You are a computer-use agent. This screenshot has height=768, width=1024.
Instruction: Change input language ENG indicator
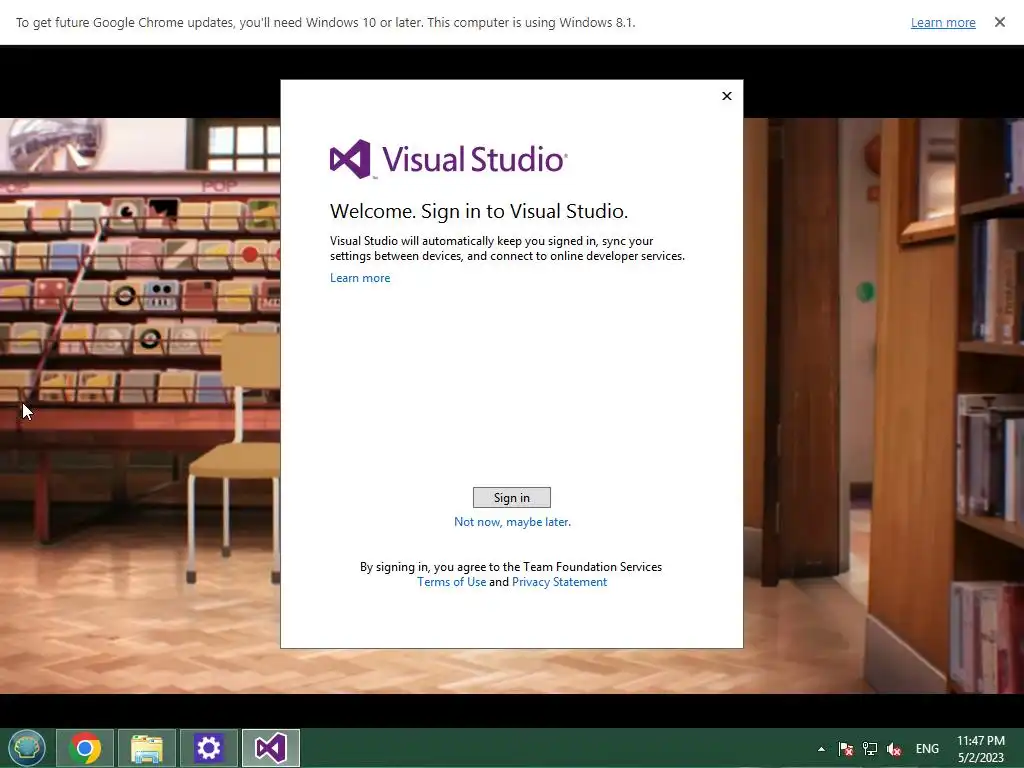click(x=927, y=749)
